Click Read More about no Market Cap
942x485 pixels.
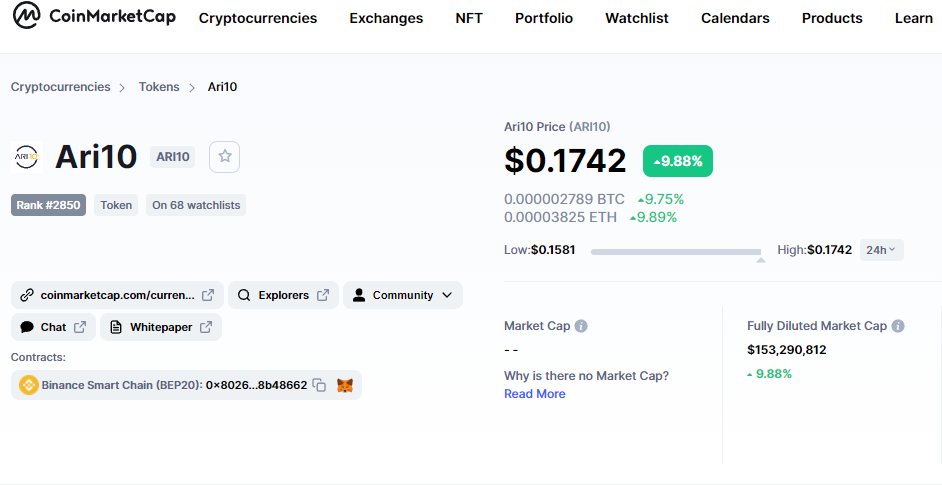[535, 394]
